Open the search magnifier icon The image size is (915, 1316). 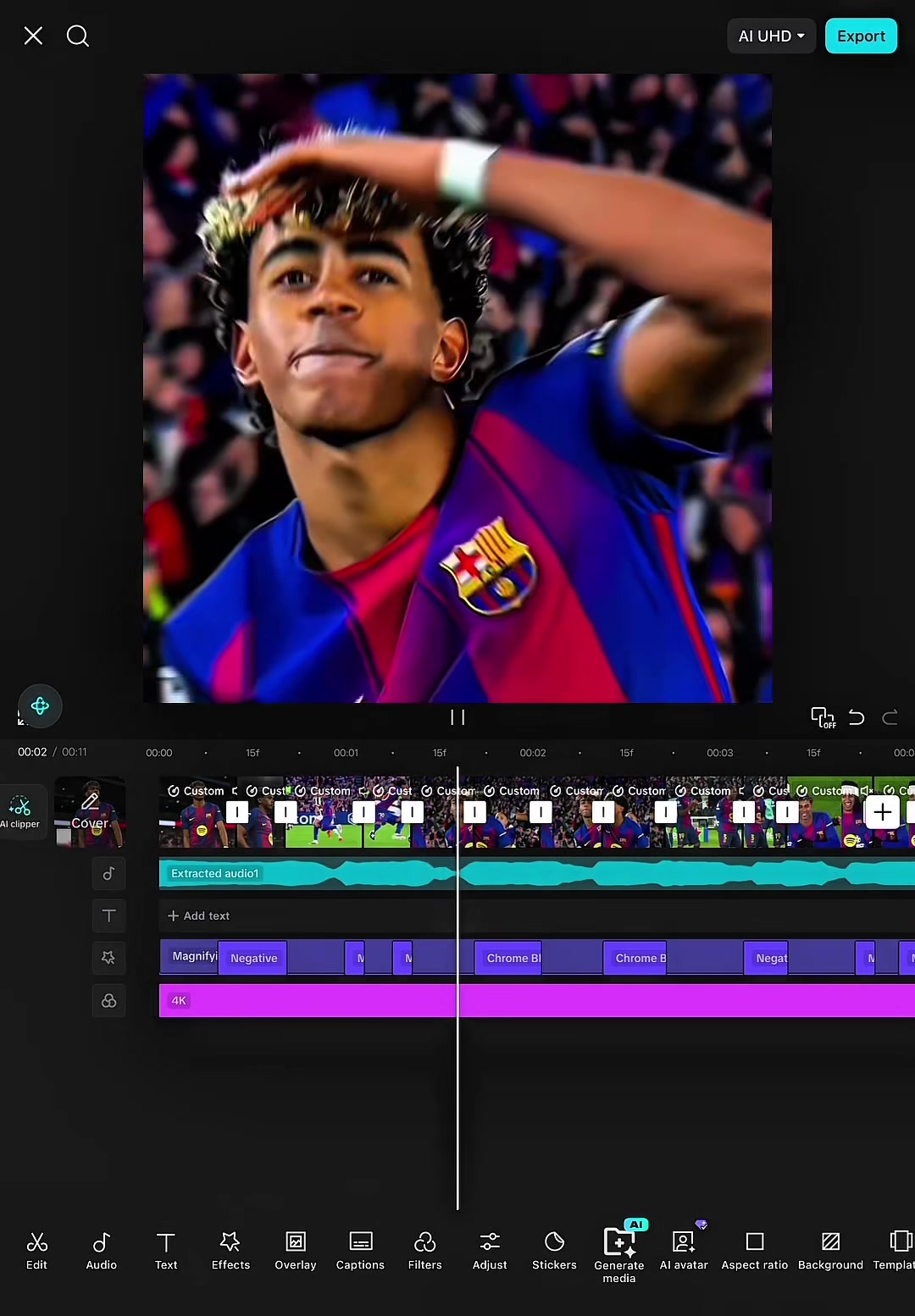coord(78,36)
